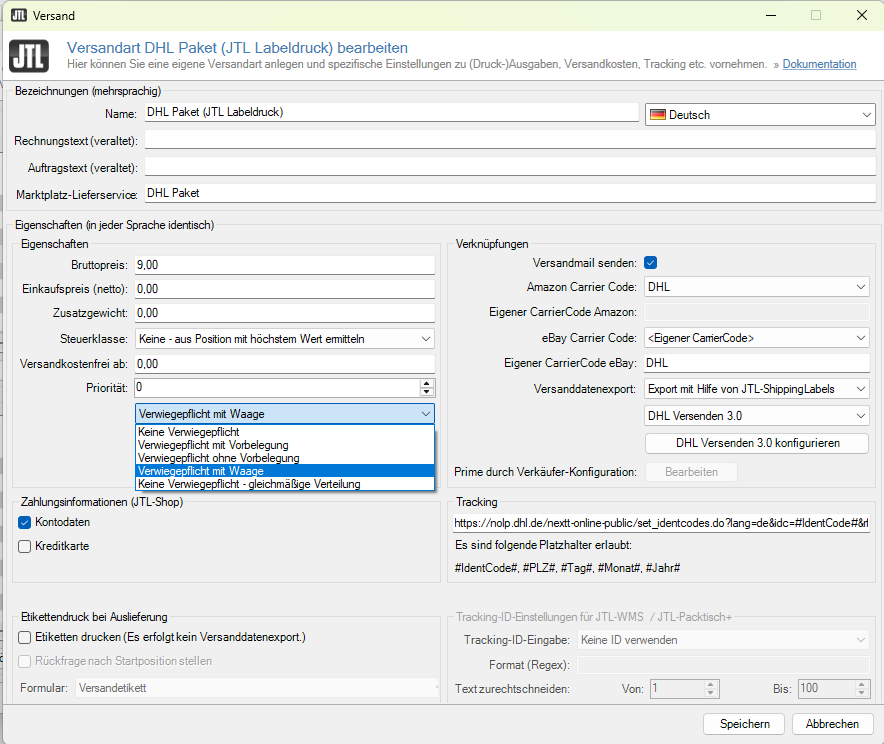Screen dimensions: 884x744
Task: Click the German flag icon in language box
Action: [657, 115]
